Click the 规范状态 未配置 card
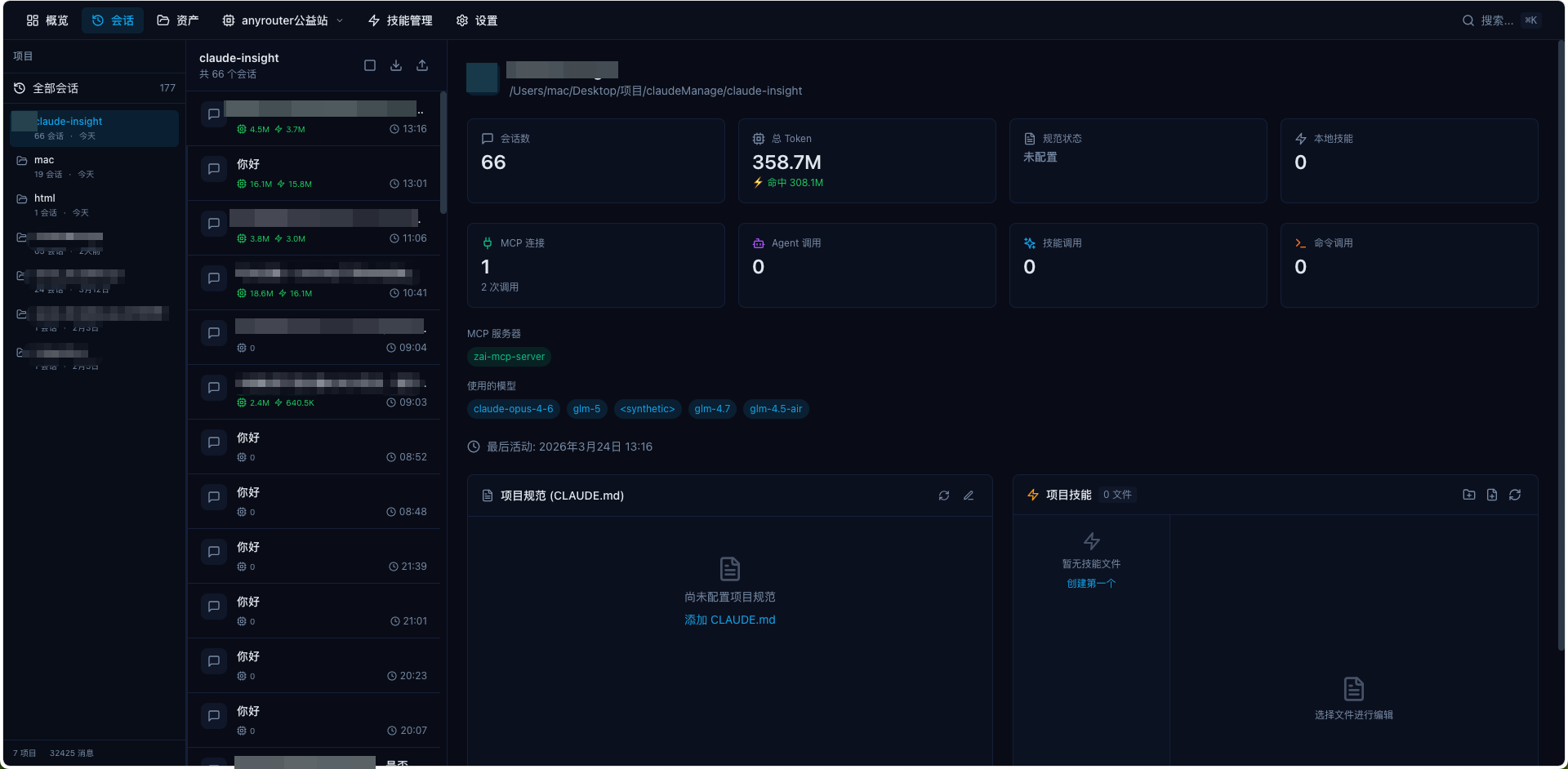 point(1138,161)
